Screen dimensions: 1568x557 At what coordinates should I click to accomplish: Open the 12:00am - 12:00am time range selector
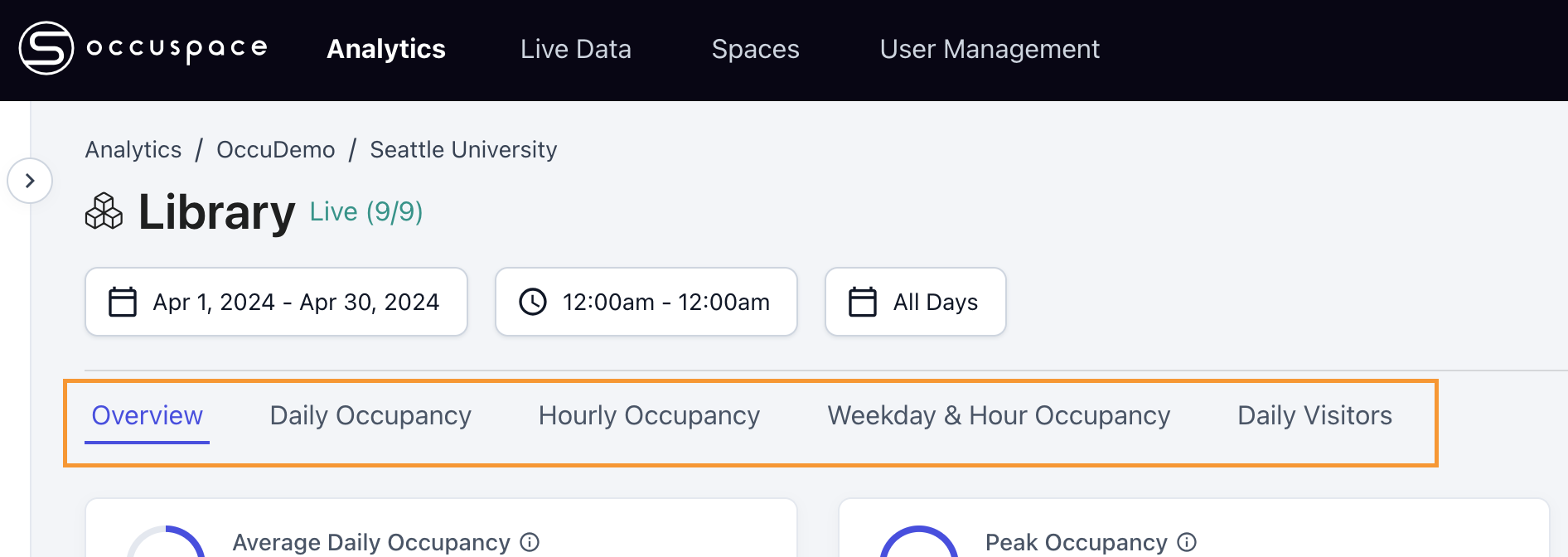coord(665,302)
